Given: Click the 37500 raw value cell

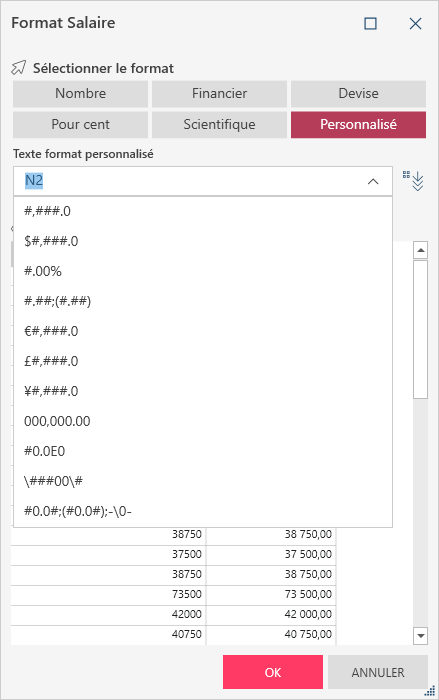Looking at the screenshot, I should 108,554.
